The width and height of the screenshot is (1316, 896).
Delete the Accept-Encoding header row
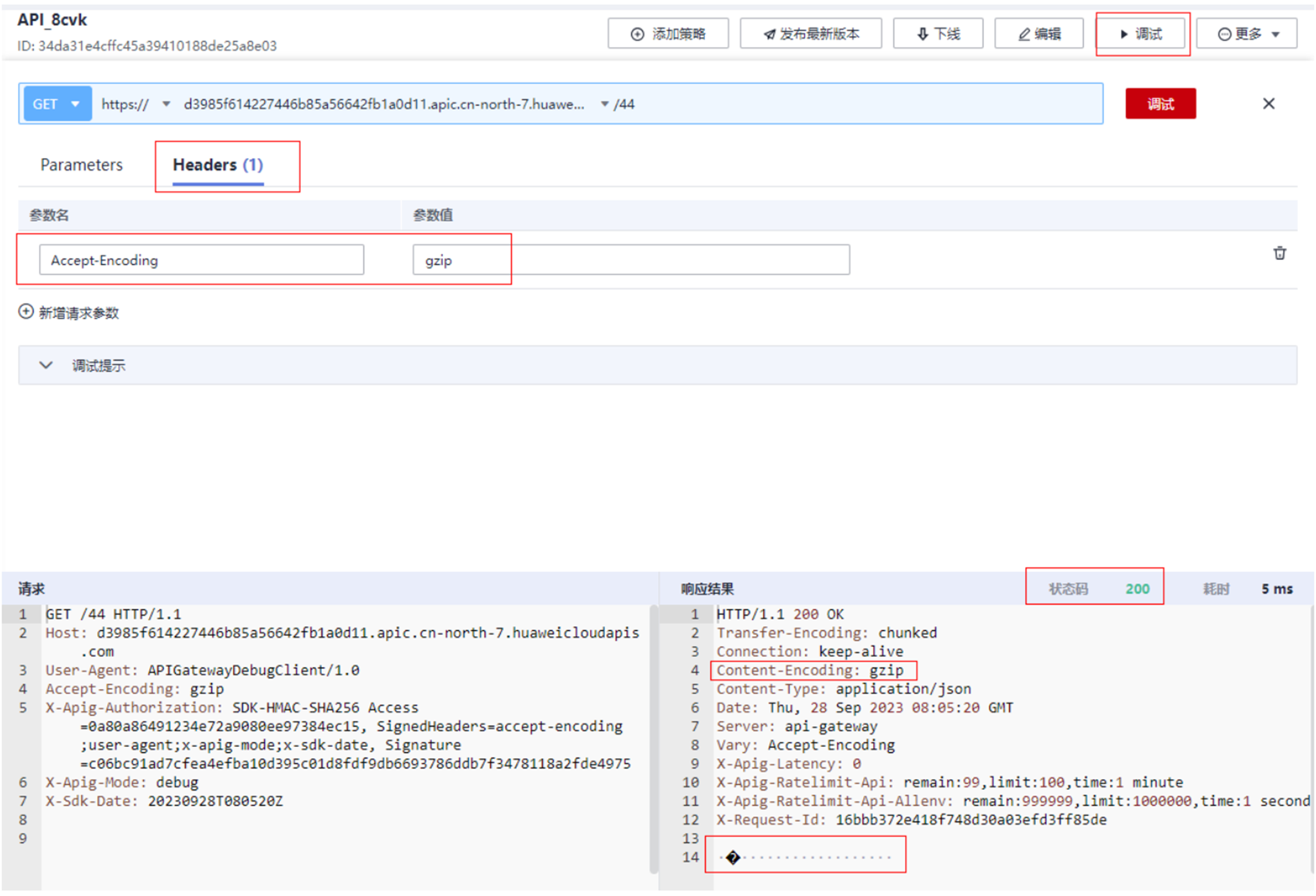point(1279,253)
